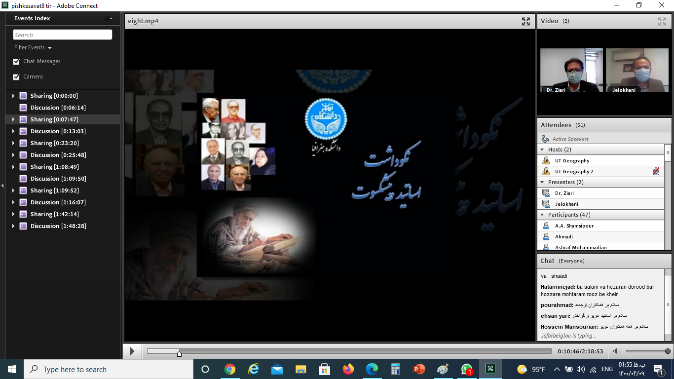Collapse the Participants (47) group
Screen dimensions: 674x379
[x=542, y=214]
